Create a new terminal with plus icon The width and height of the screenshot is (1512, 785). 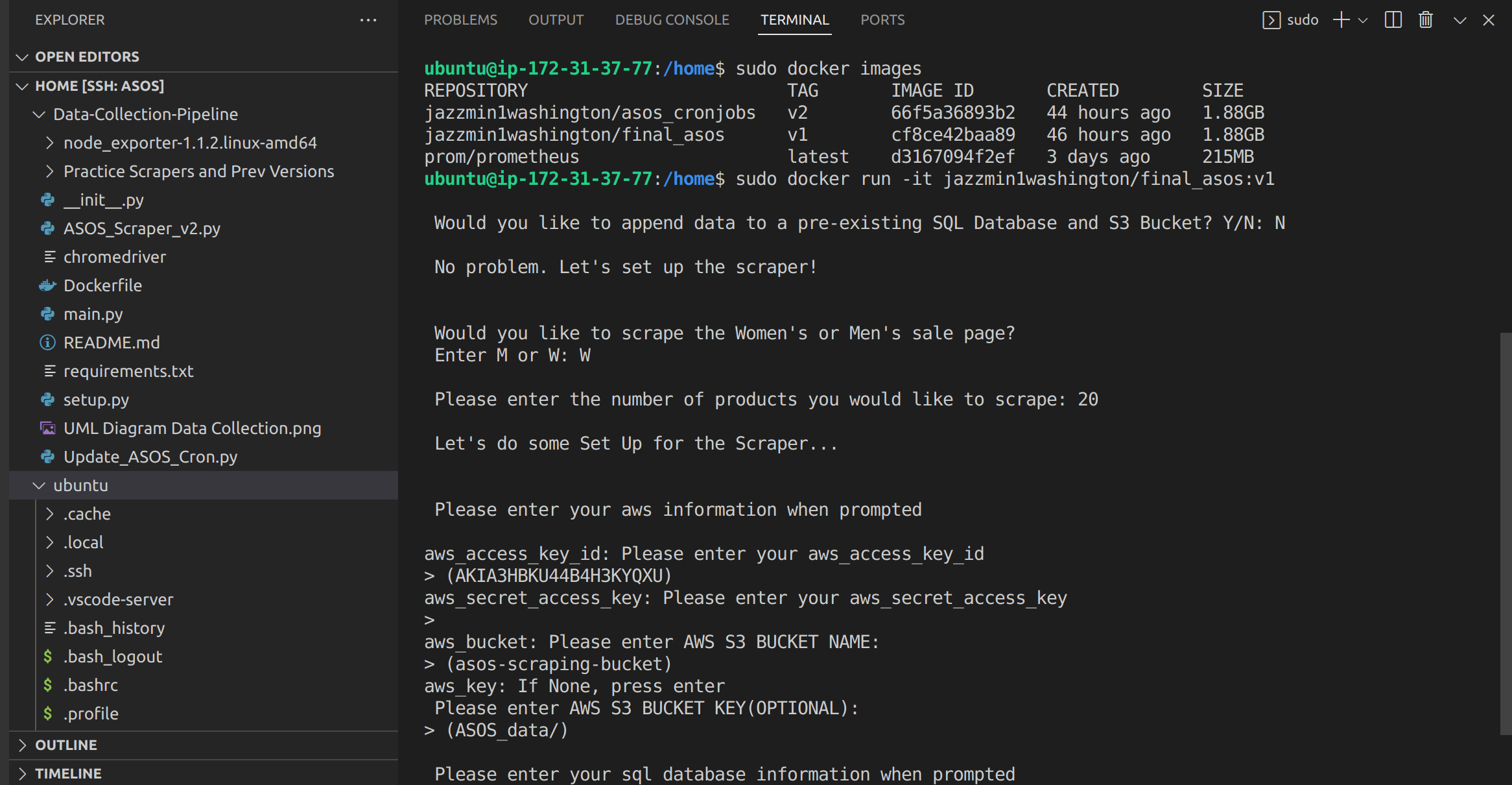coord(1341,20)
